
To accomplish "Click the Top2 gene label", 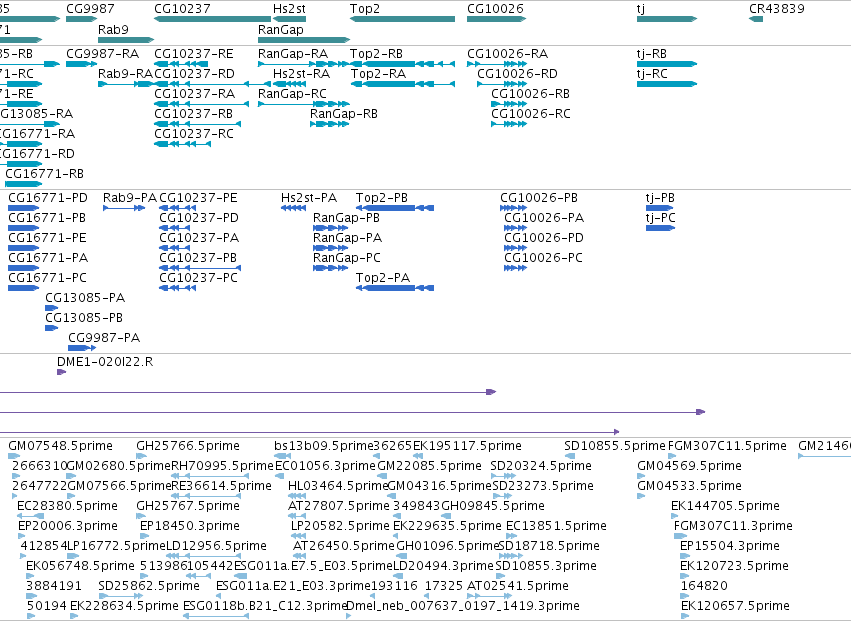I will (x=365, y=9).
